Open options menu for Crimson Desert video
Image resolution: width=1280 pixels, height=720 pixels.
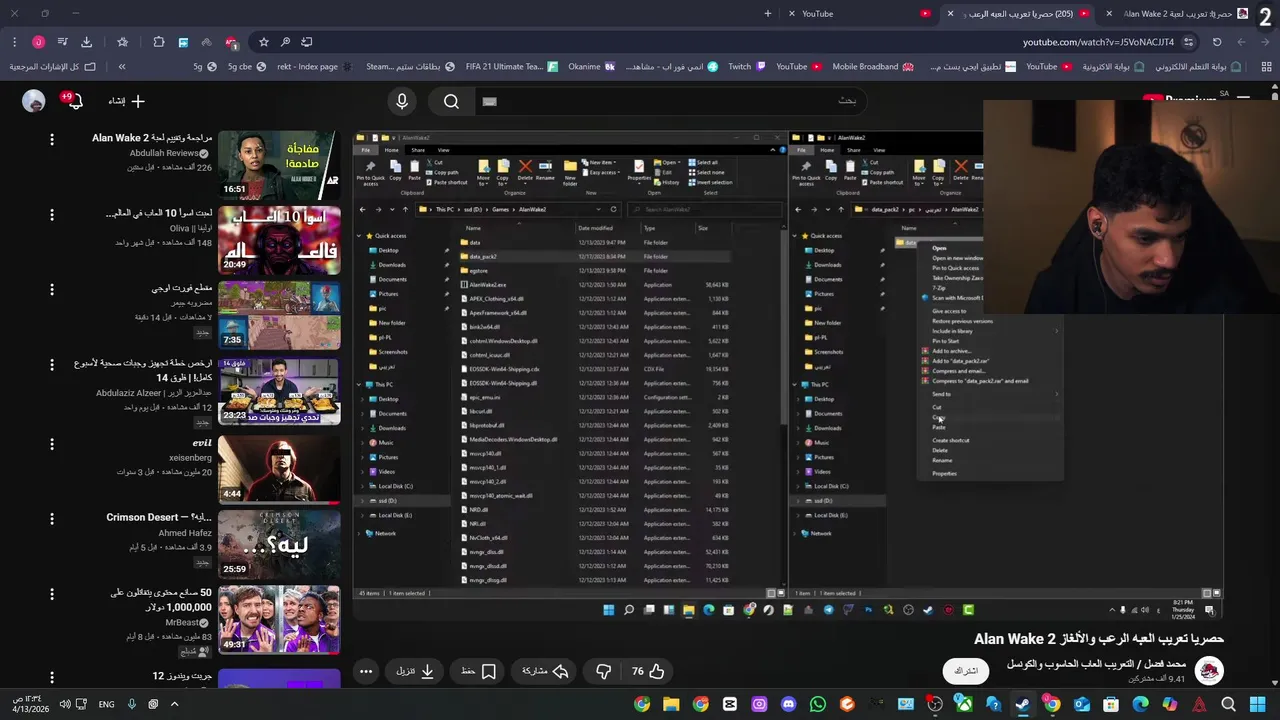tap(52, 519)
